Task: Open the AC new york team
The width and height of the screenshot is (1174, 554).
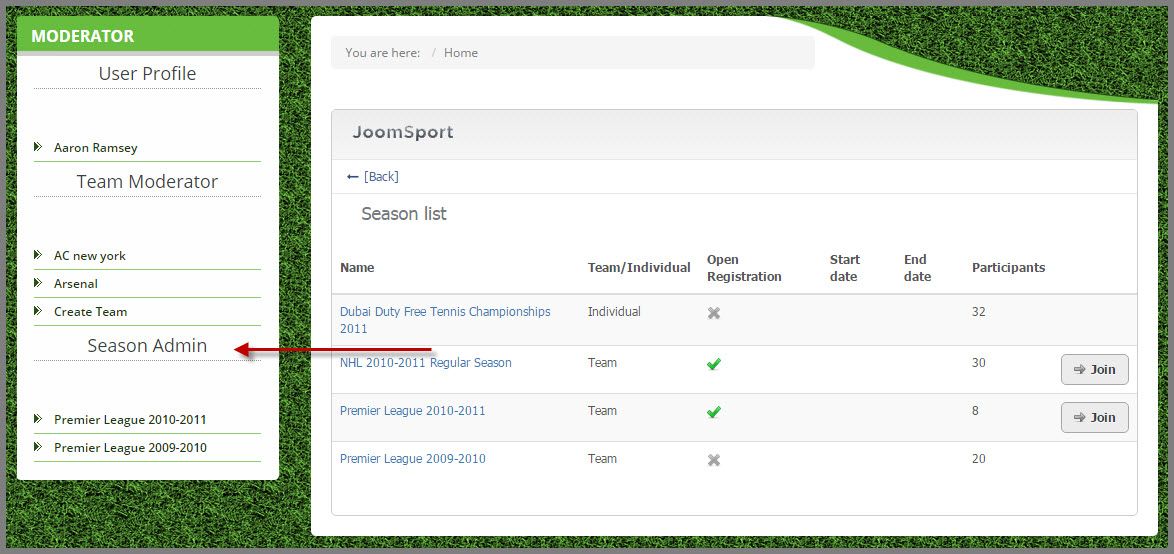Action: tap(90, 255)
